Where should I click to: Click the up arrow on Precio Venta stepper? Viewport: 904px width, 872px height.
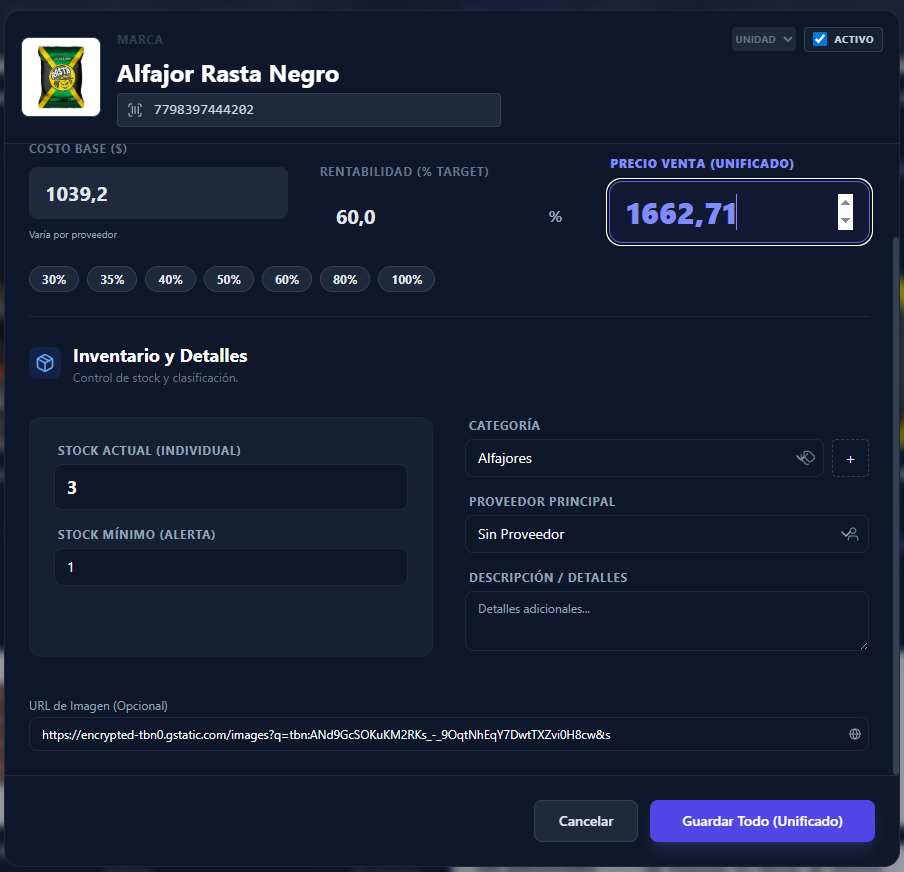pyautogui.click(x=845, y=201)
